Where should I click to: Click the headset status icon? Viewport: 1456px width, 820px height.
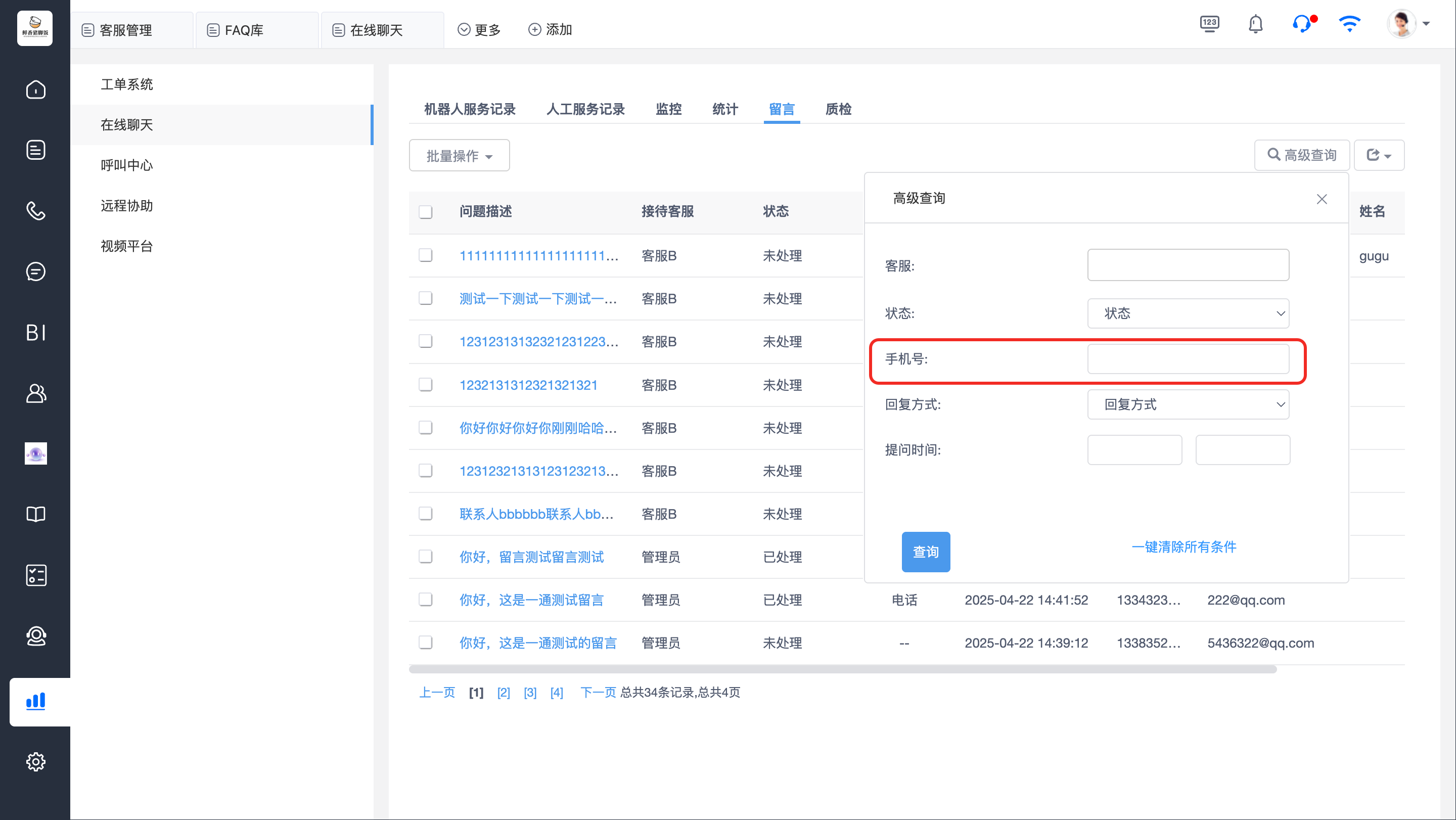pos(1302,24)
